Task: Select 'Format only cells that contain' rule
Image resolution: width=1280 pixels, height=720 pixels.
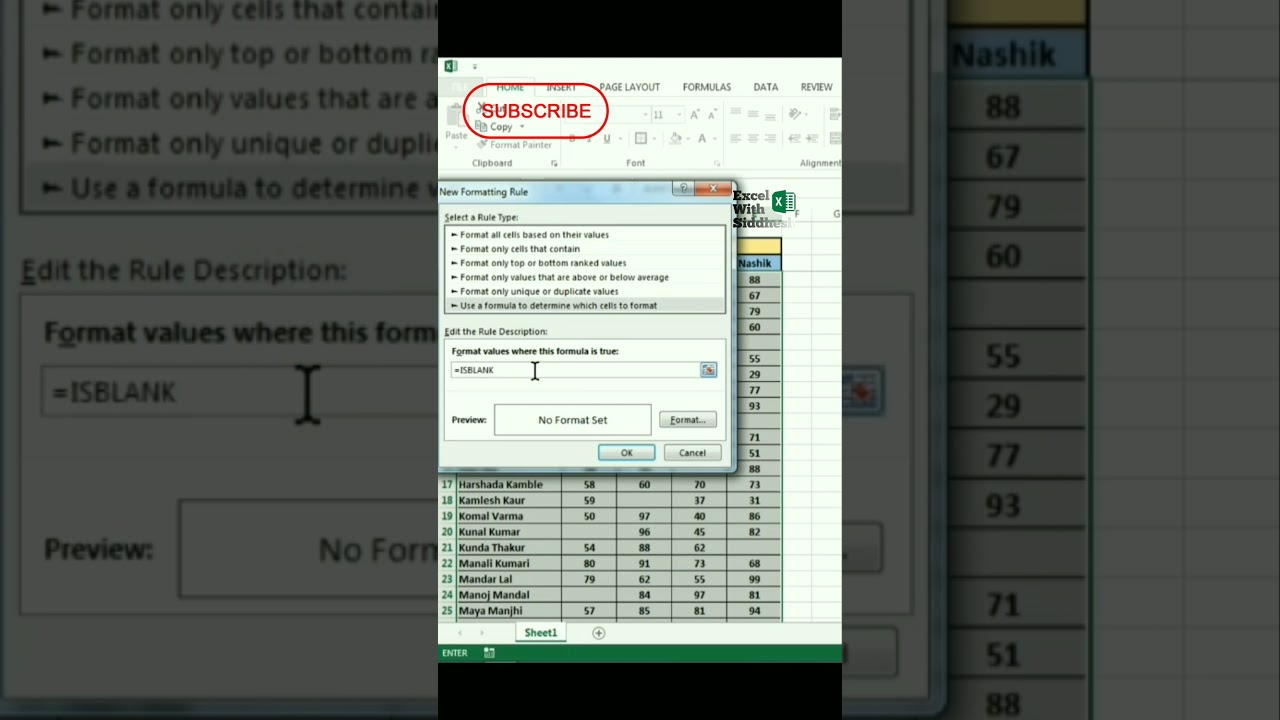Action: (585, 249)
